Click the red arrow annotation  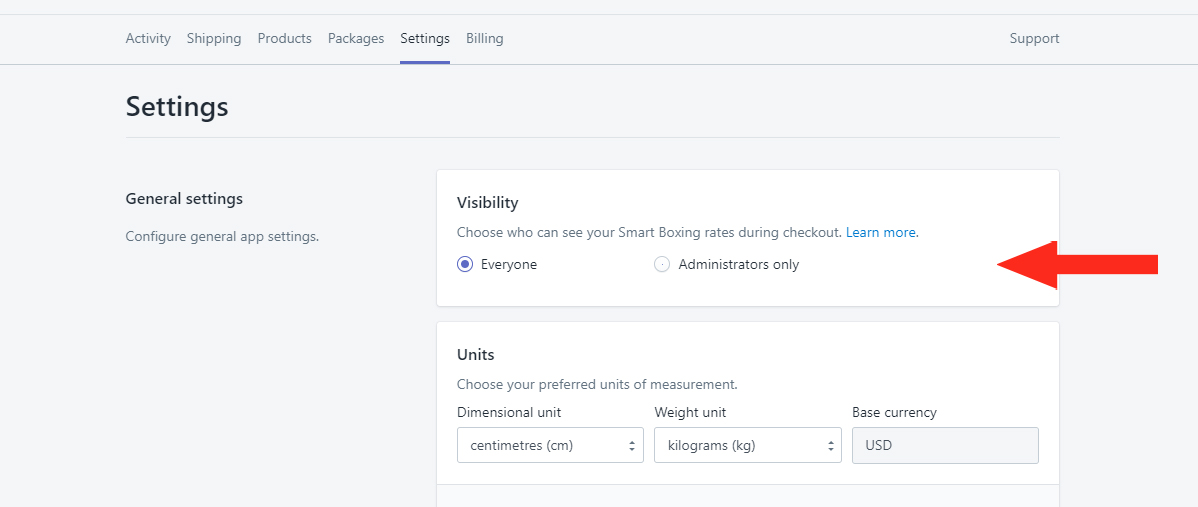(1077, 265)
